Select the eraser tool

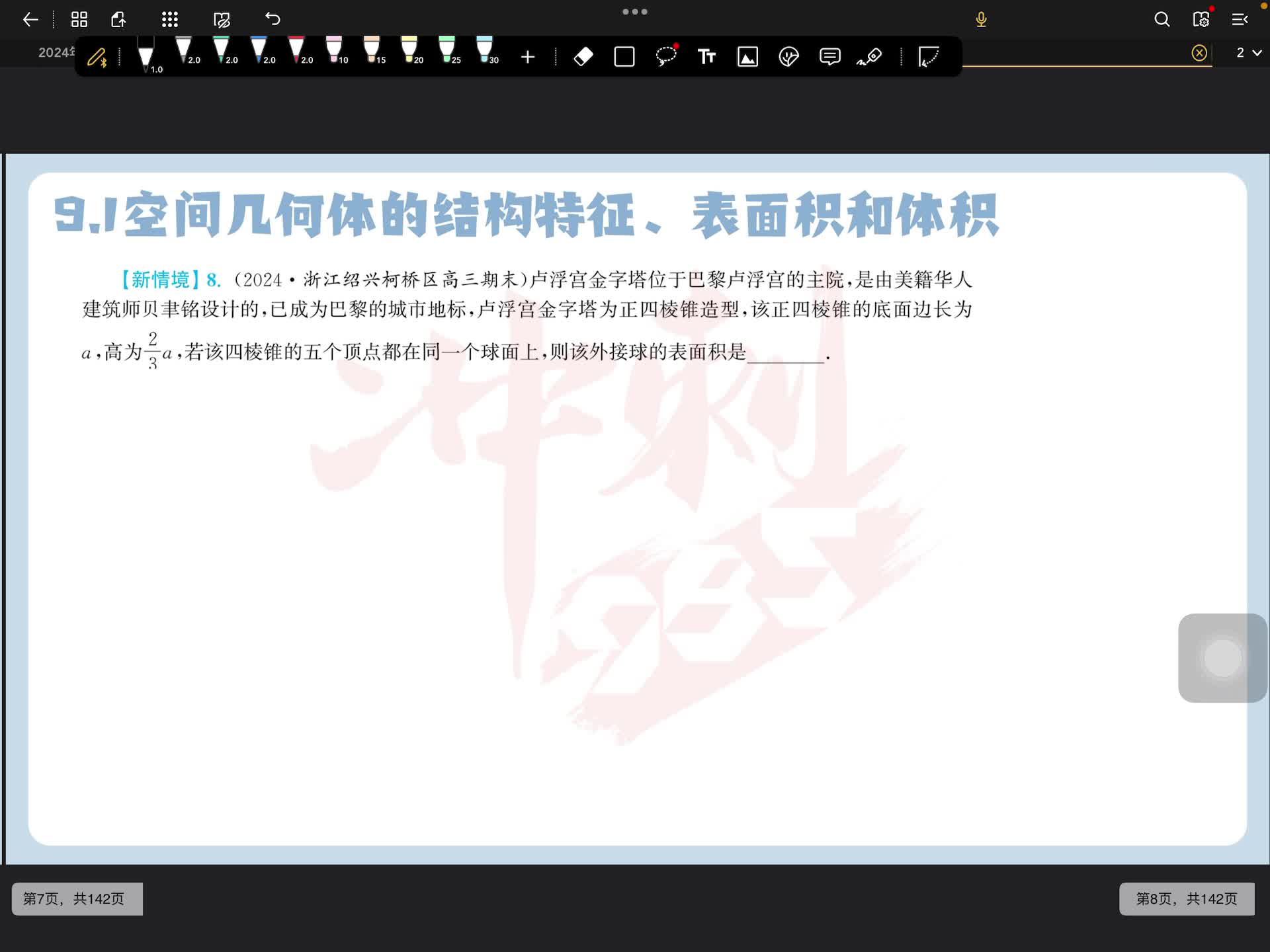click(x=583, y=57)
